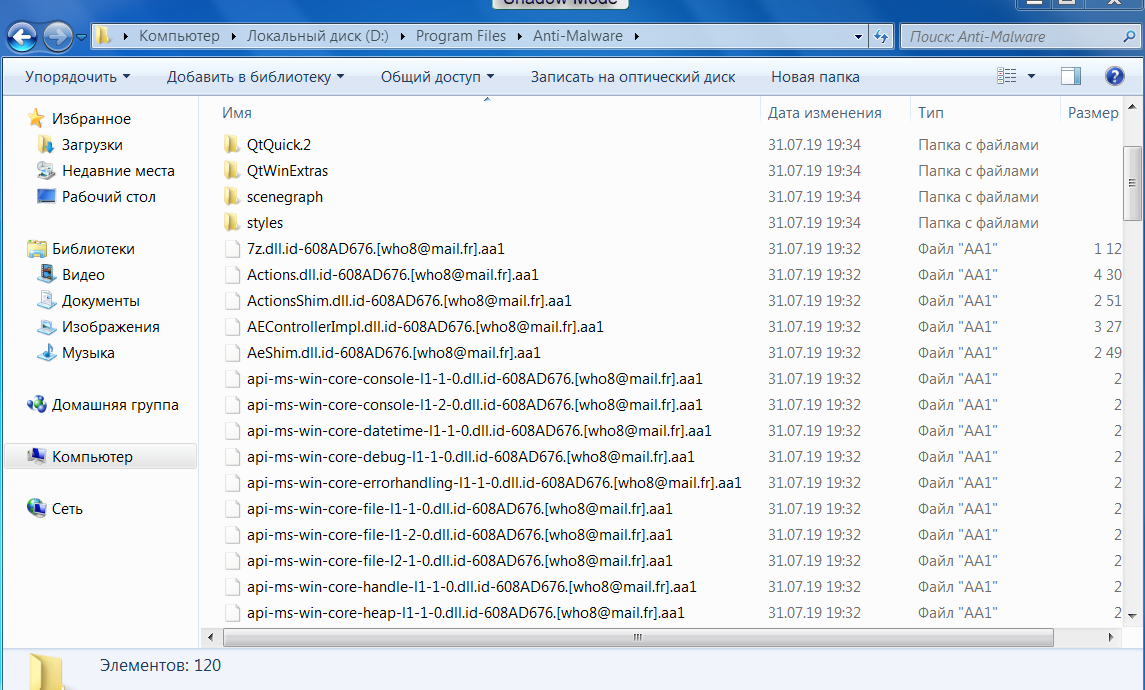
Task: Select api-ms-win-core-file-l1-1-0.dll file
Action: pyautogui.click(x=459, y=509)
